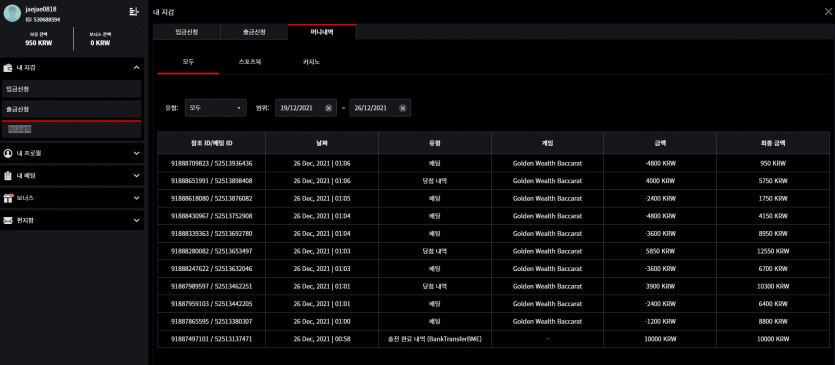Select the 모두 sub-tab
This screenshot has height=365, width=835.
click(189, 62)
